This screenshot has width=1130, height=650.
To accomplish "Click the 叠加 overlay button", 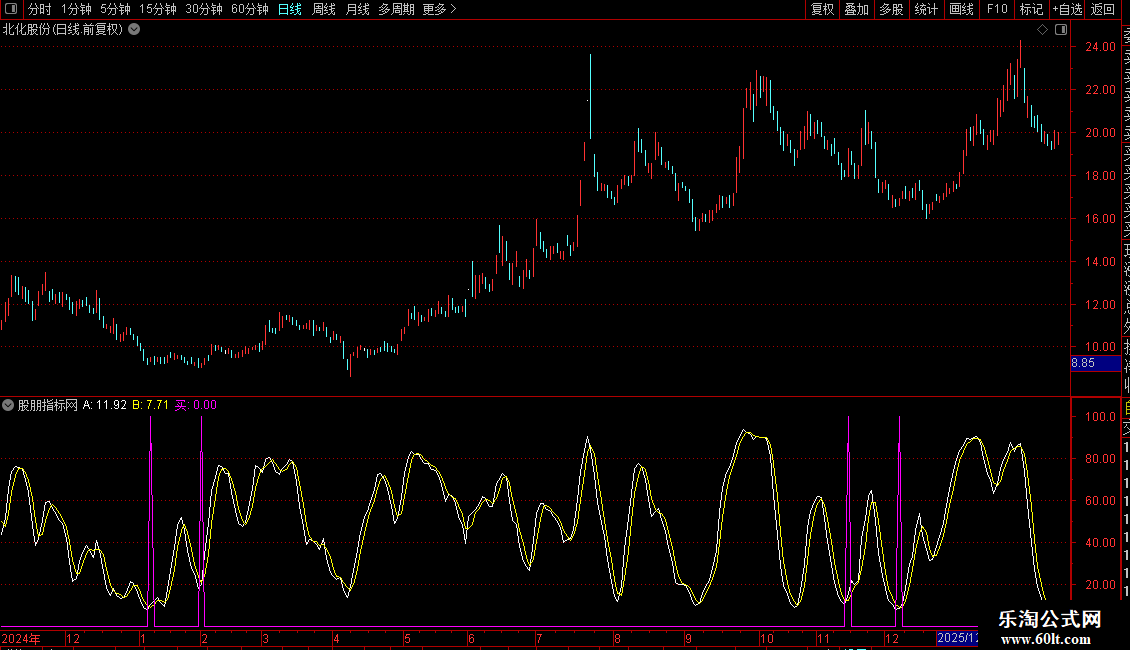I will coord(857,9).
